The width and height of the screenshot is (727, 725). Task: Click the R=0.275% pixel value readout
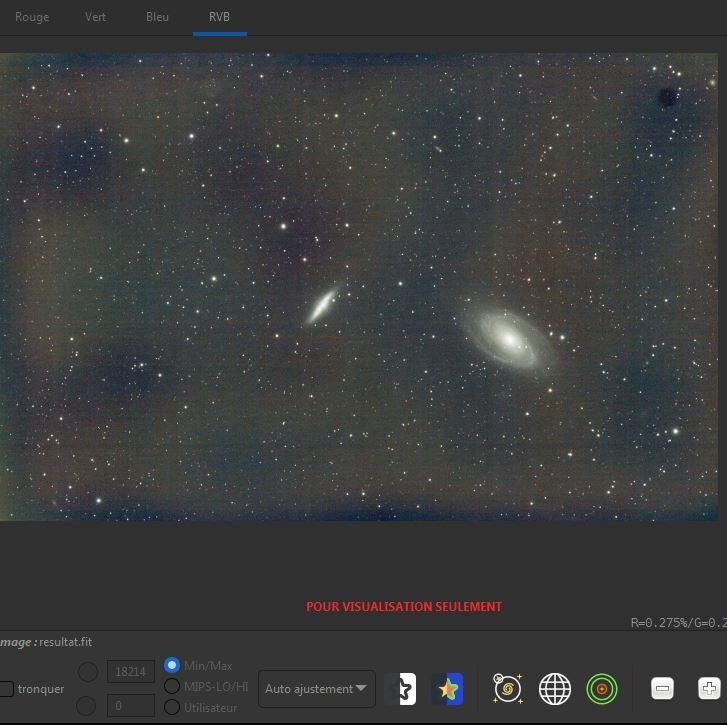coord(679,623)
